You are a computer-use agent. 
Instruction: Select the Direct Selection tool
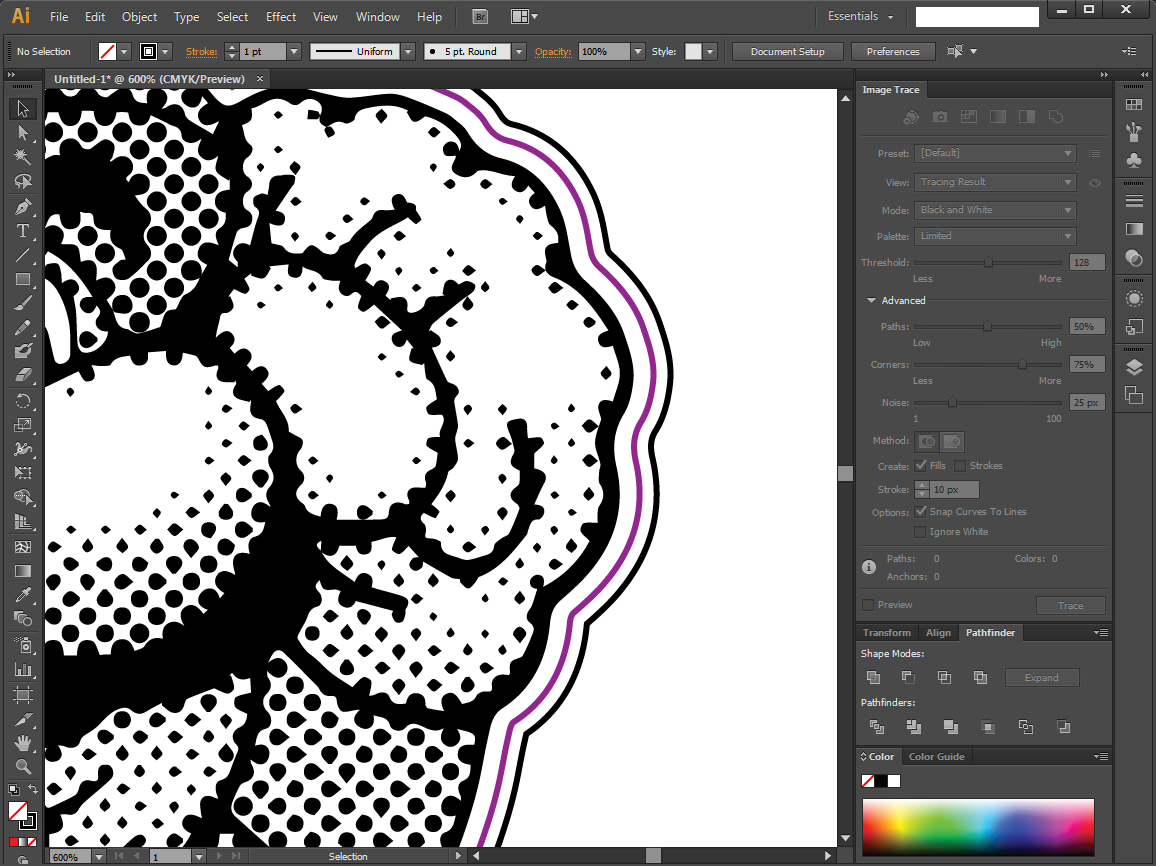[23, 133]
